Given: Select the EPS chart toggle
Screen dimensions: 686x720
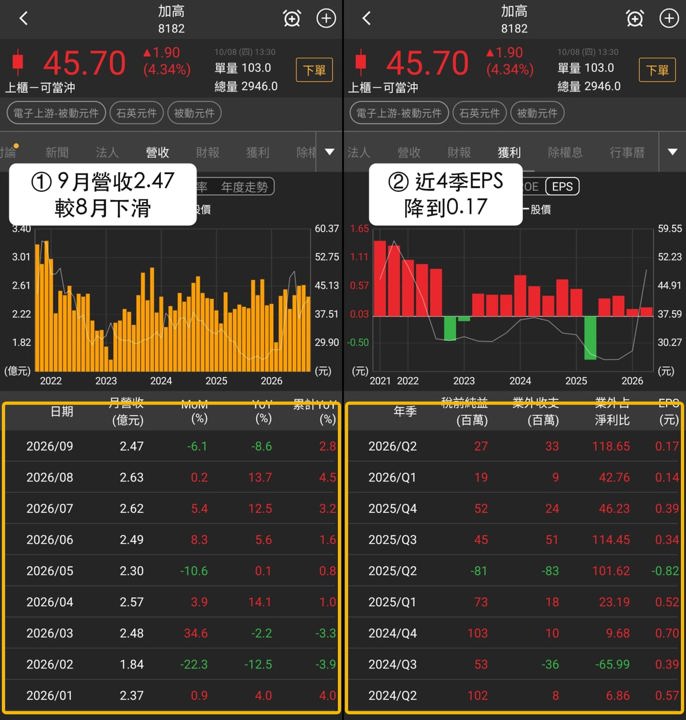Looking at the screenshot, I should tap(562, 186).
